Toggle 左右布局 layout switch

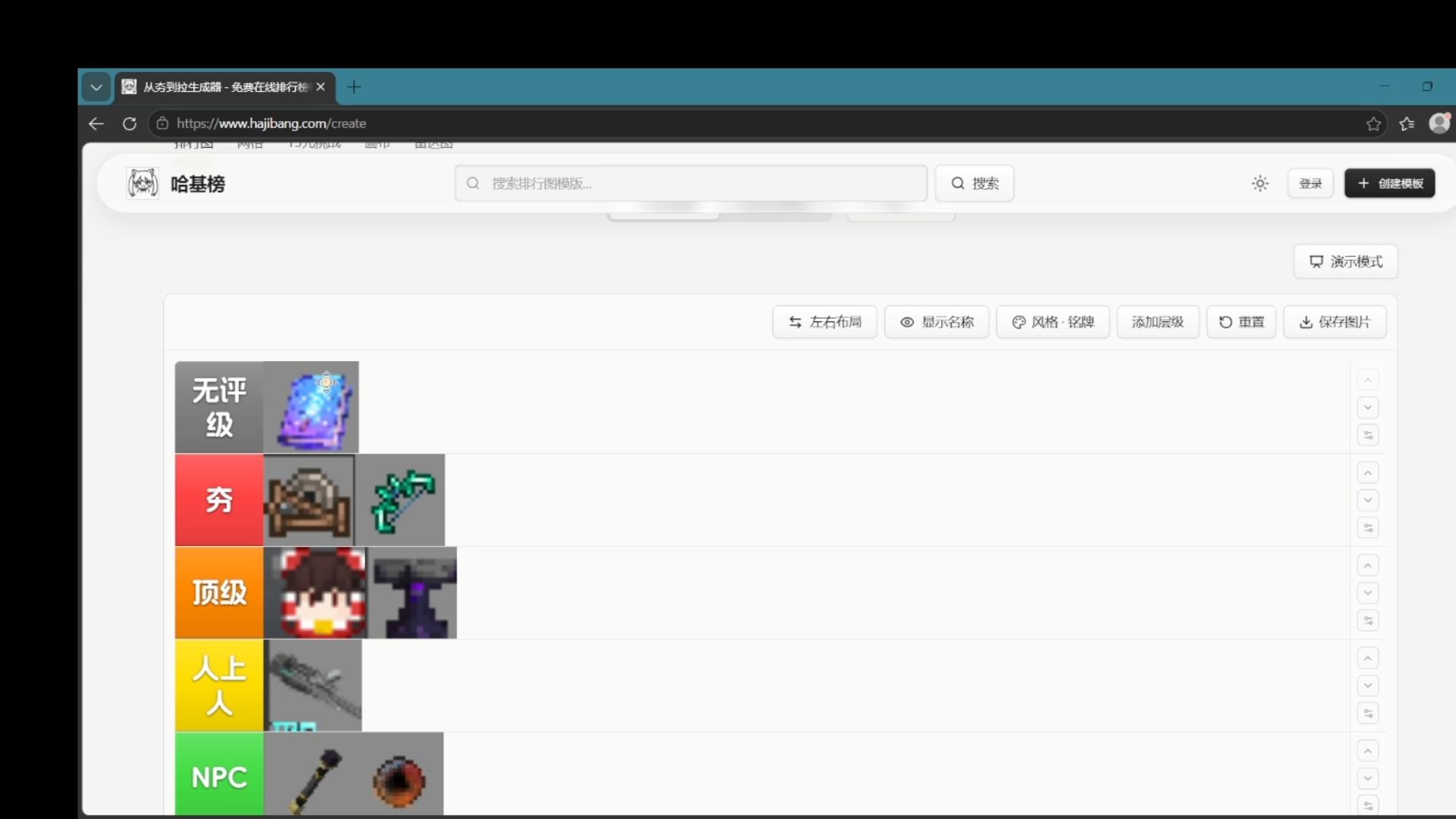tap(825, 322)
